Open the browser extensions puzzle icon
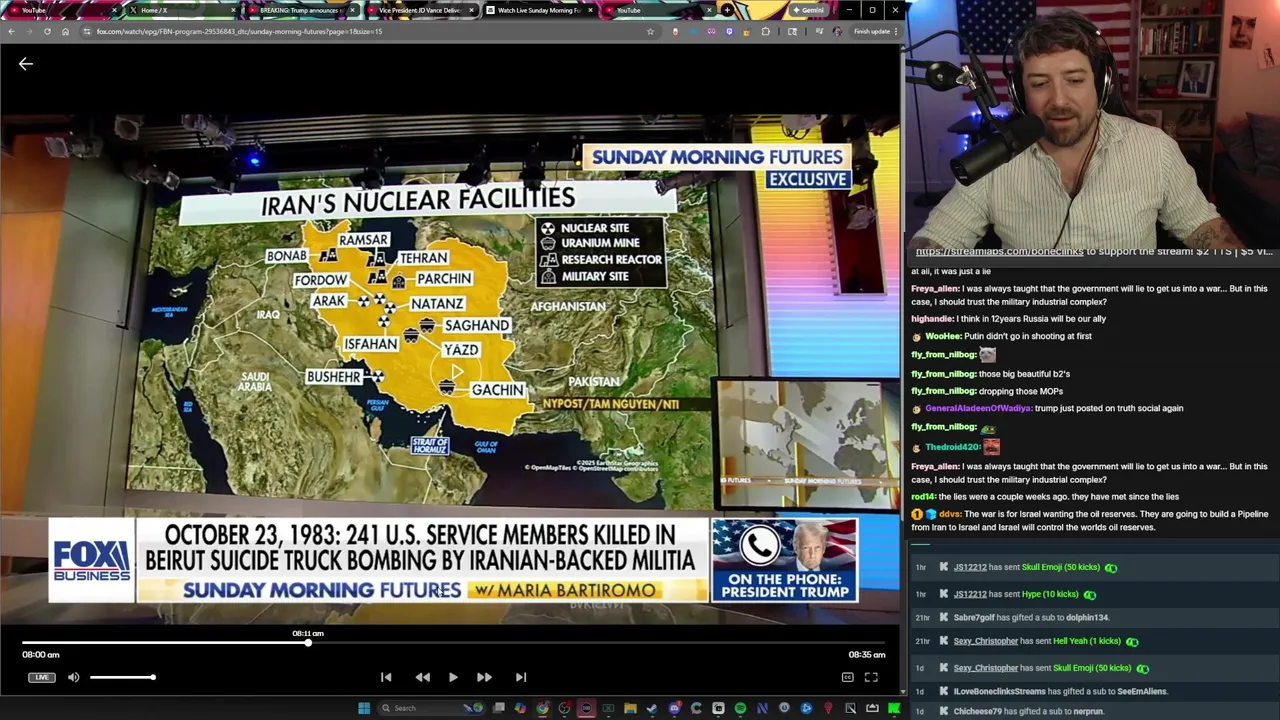 [766, 31]
